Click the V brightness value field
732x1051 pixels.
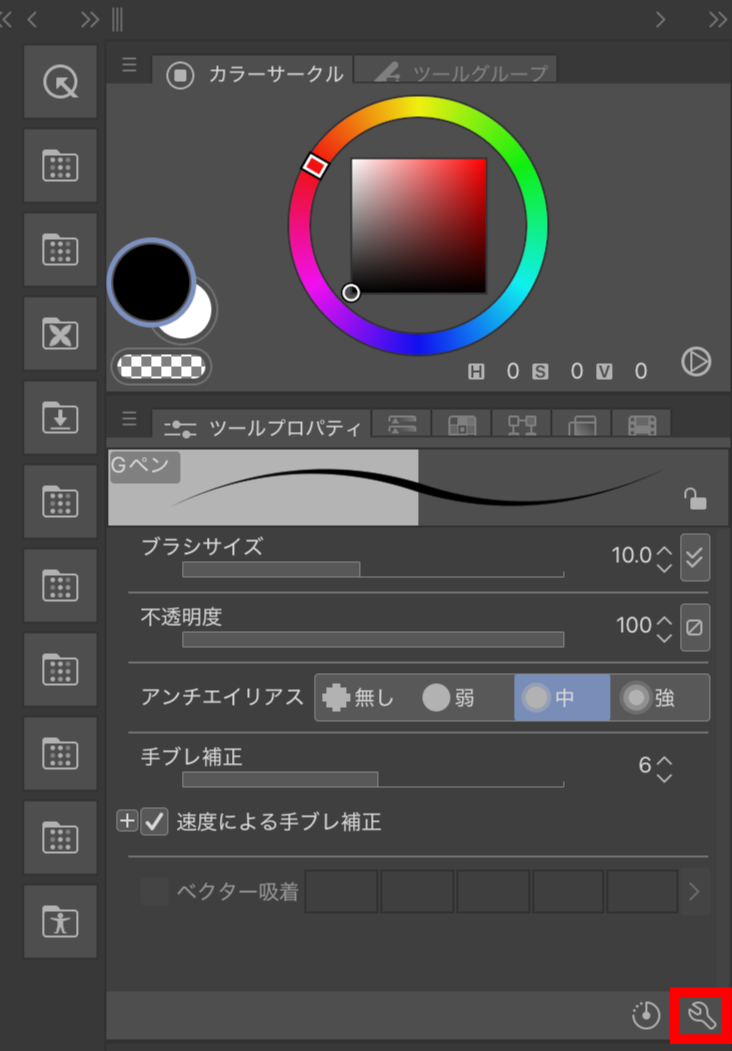(642, 371)
